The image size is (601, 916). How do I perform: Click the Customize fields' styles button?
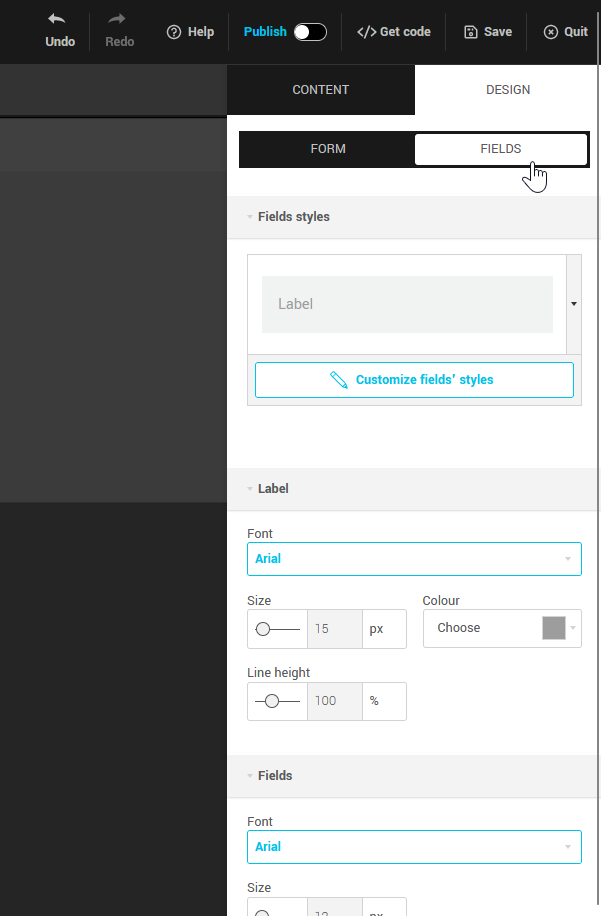coord(414,380)
